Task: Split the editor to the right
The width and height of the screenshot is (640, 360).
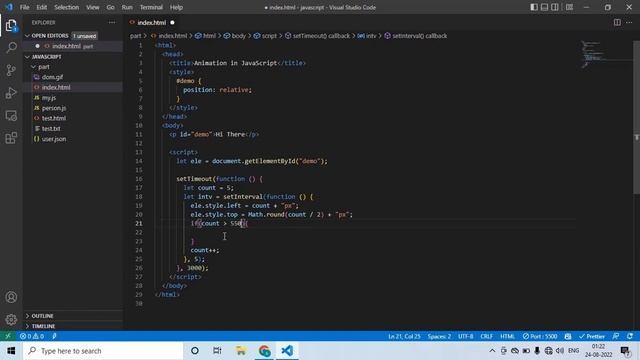Action: (x=617, y=23)
